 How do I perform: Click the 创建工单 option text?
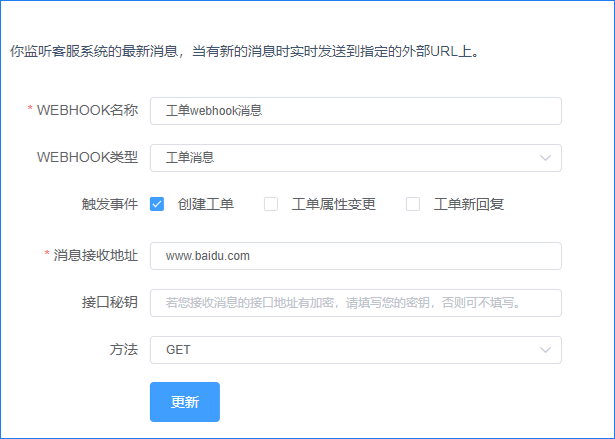click(x=206, y=205)
